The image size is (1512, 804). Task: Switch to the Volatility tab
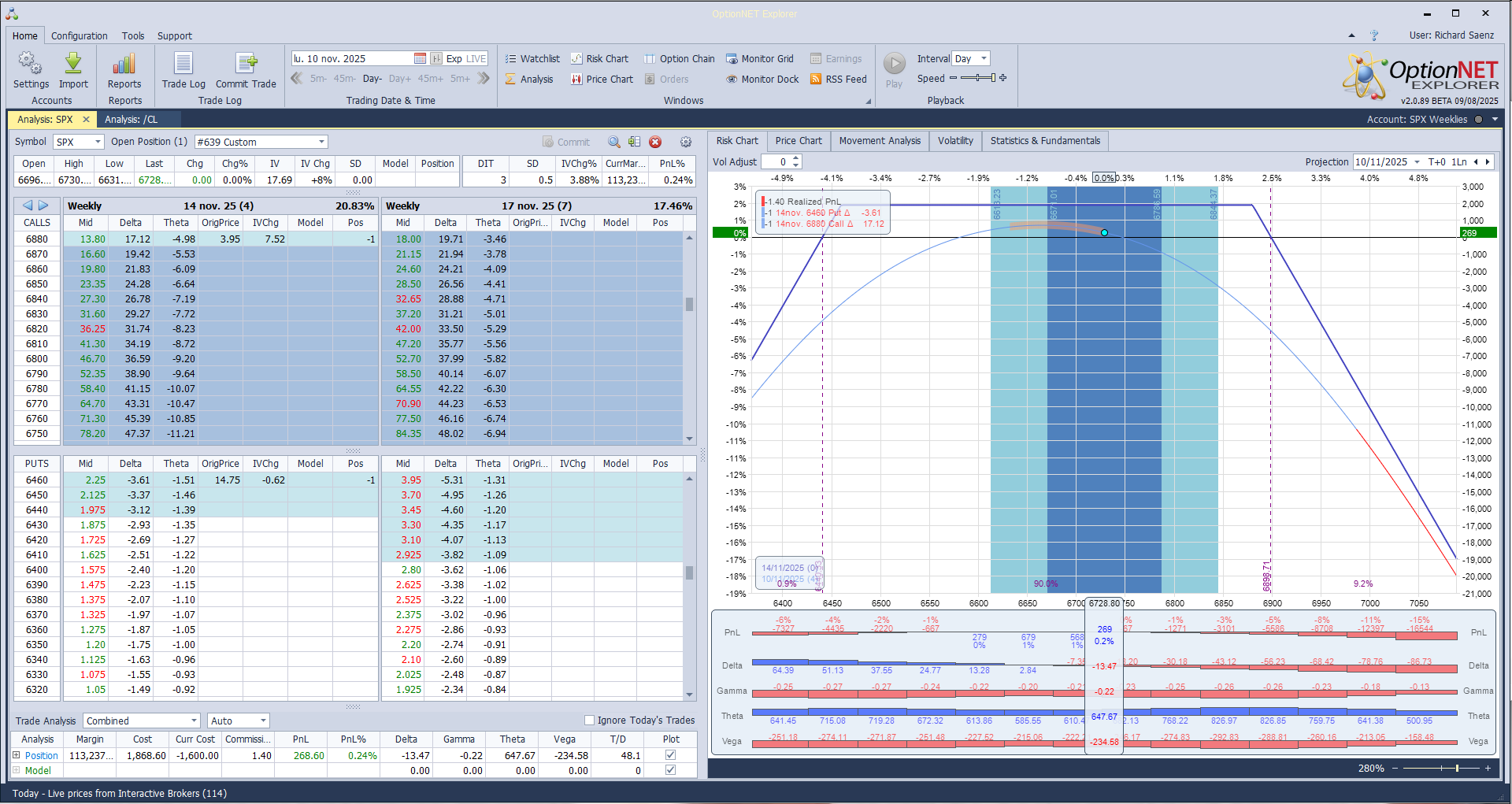[955, 141]
